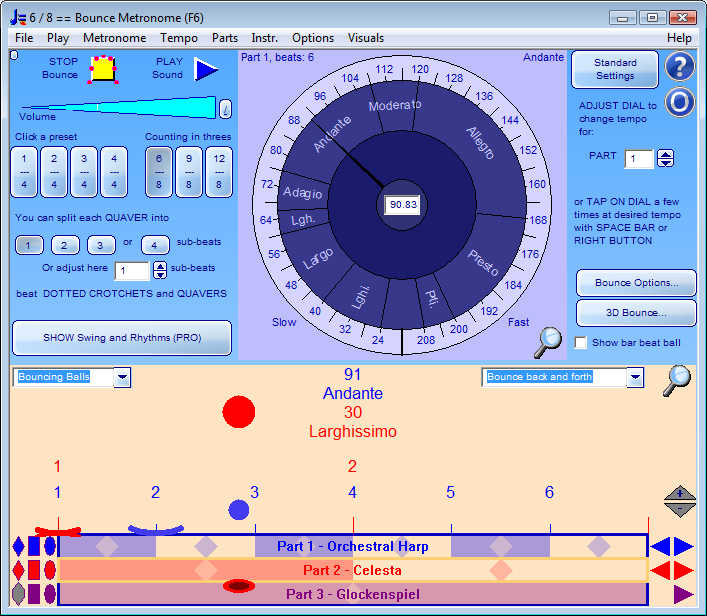Click Part 1 blue oval icon

tap(50, 546)
